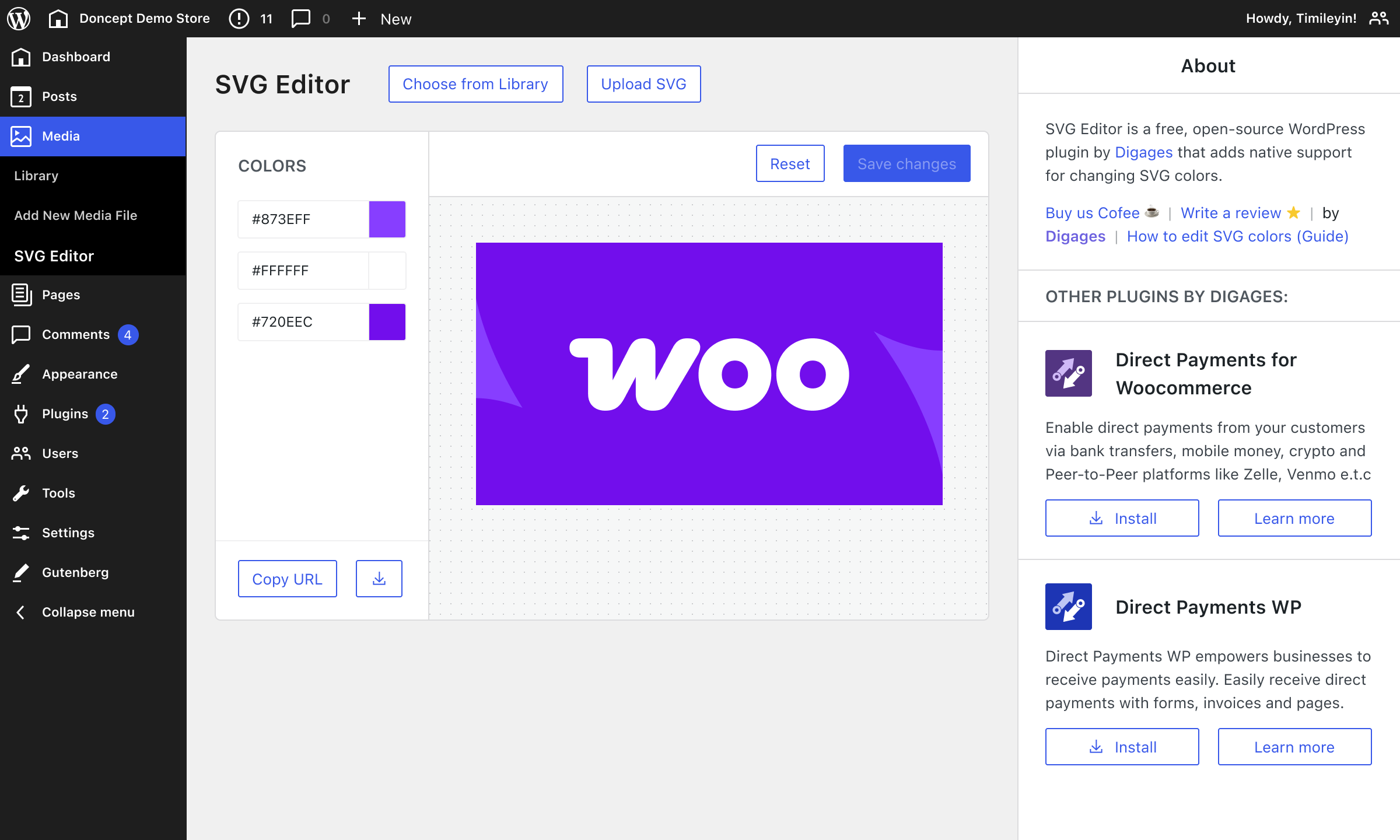Click the Dashboard house icon in sidebar

pyautogui.click(x=21, y=57)
